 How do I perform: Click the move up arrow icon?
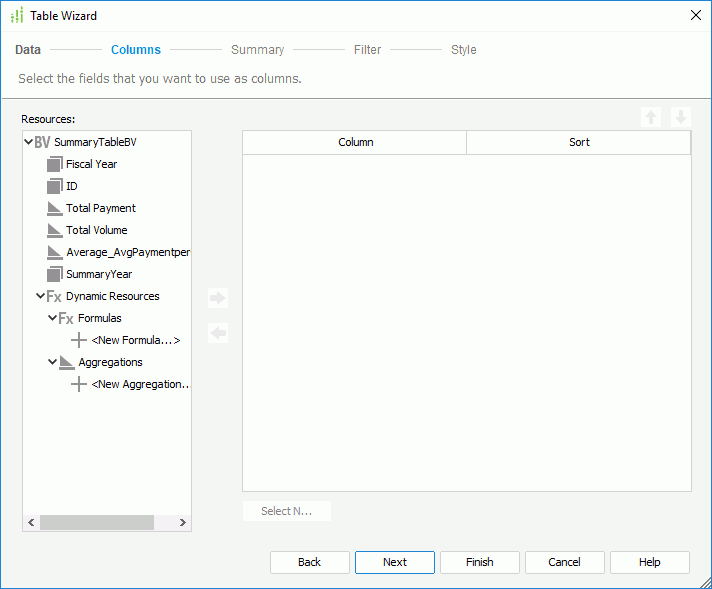coord(651,117)
